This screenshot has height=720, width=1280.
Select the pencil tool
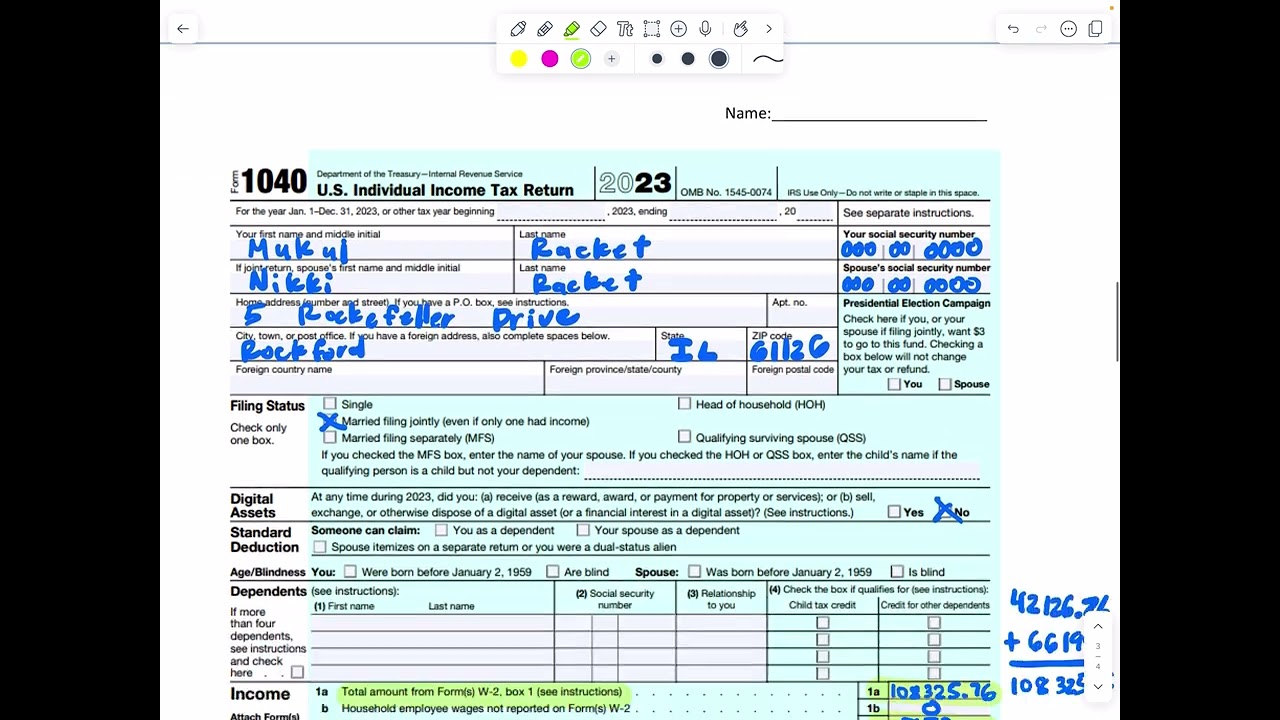click(x=545, y=29)
